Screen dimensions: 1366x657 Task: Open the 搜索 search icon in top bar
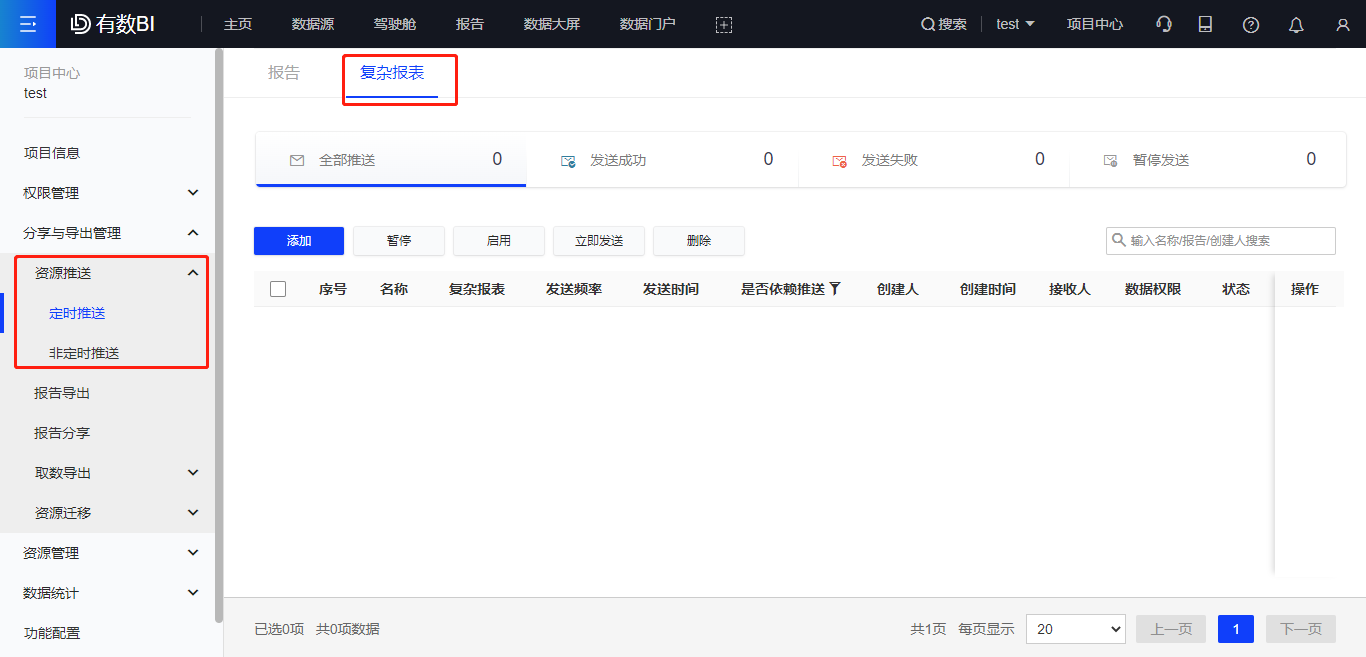(943, 23)
